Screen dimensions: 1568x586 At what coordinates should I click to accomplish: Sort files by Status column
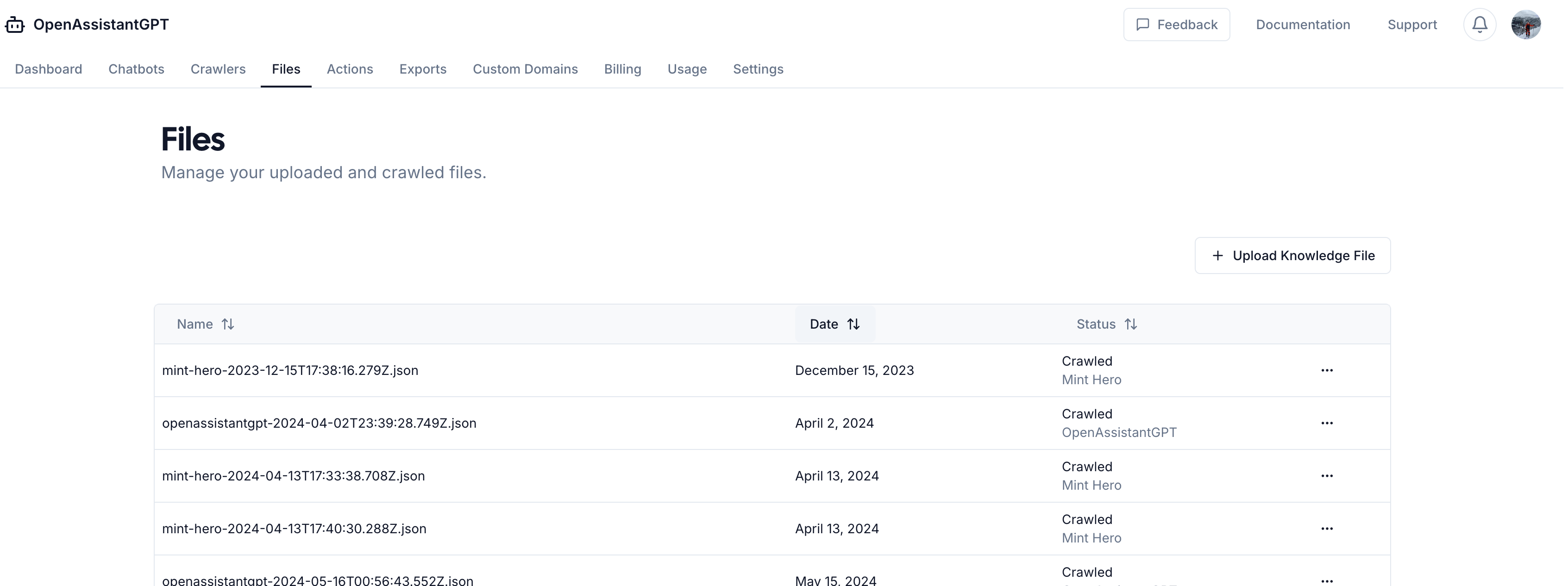(1107, 324)
